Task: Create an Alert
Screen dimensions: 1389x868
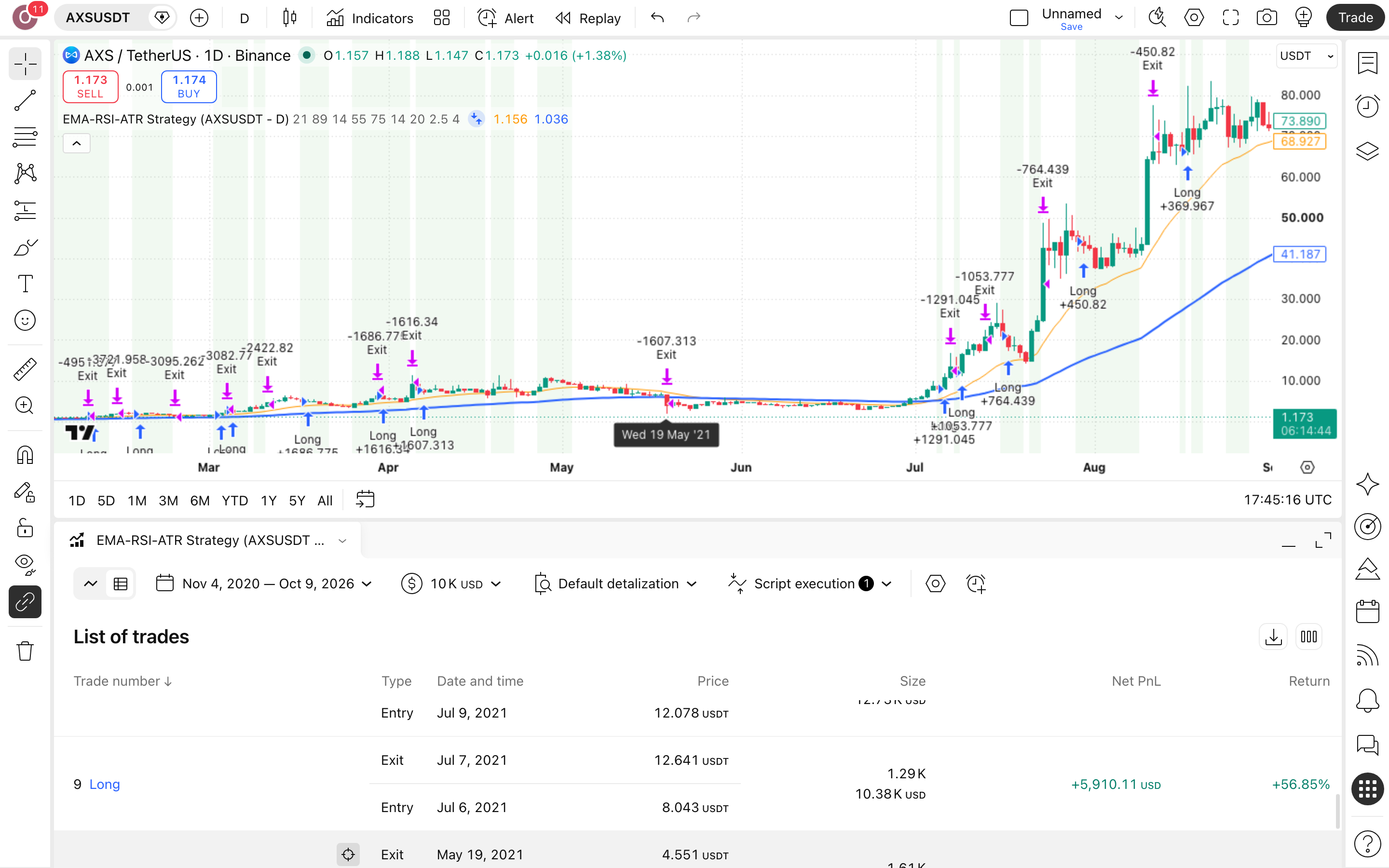Action: [x=505, y=18]
